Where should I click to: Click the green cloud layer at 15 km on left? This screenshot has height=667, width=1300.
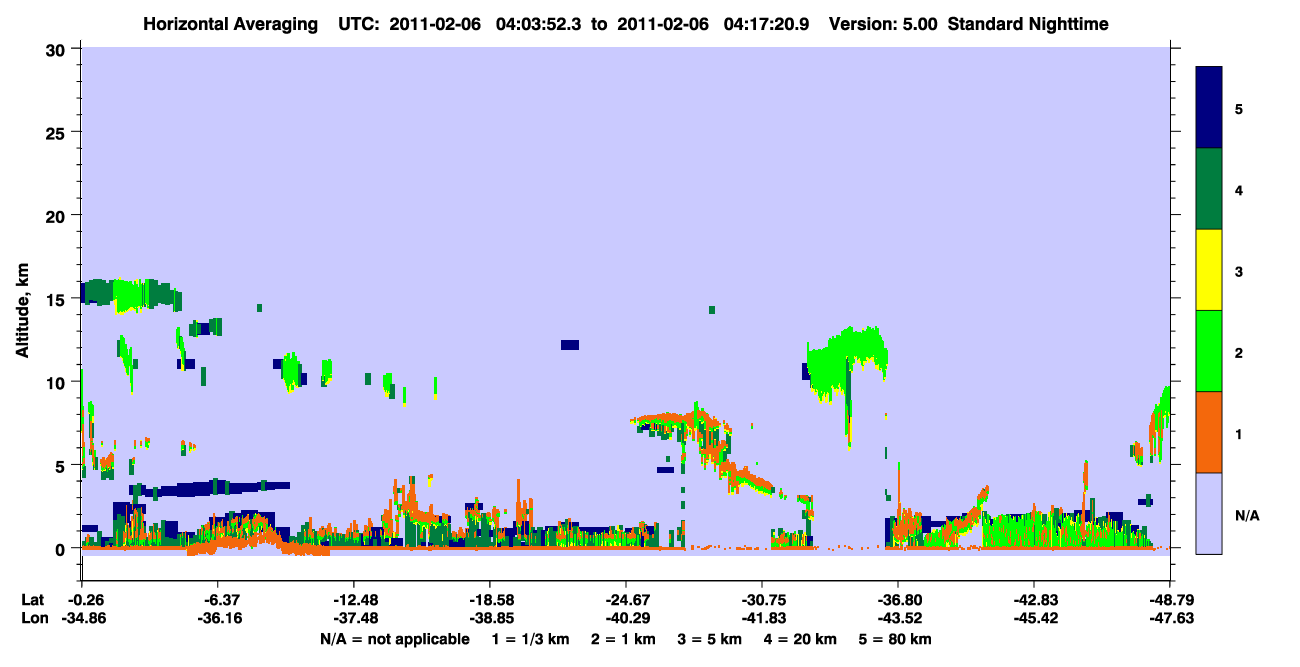click(132, 295)
